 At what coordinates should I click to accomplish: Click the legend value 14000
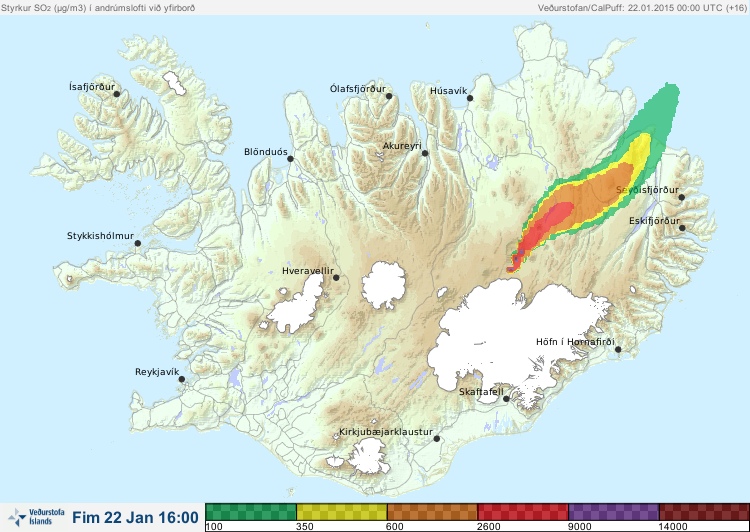[673, 527]
